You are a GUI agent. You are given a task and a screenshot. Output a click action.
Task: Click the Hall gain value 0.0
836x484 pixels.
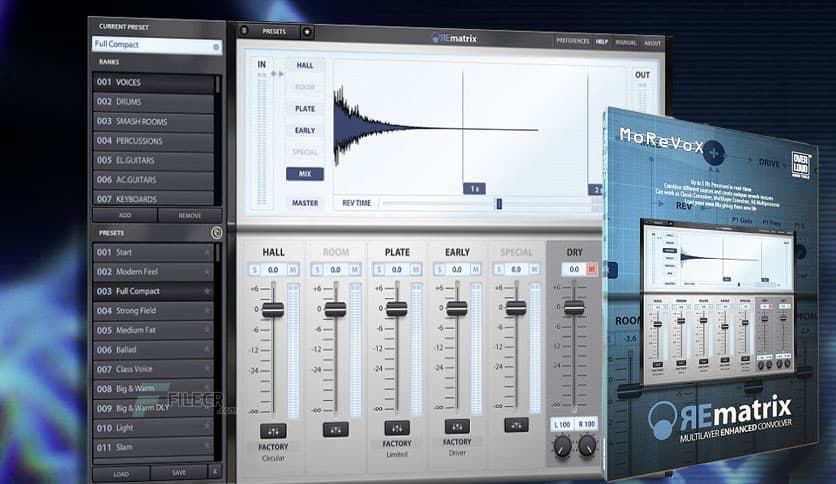(x=273, y=270)
